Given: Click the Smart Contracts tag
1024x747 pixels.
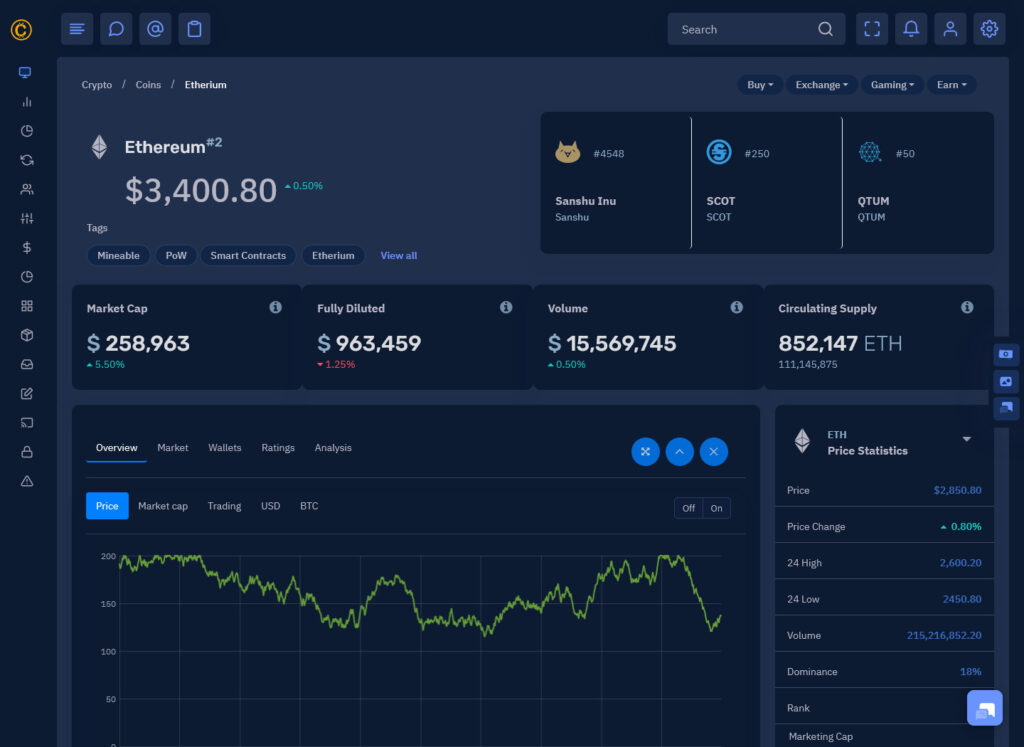Looking at the screenshot, I should pyautogui.click(x=248, y=255).
